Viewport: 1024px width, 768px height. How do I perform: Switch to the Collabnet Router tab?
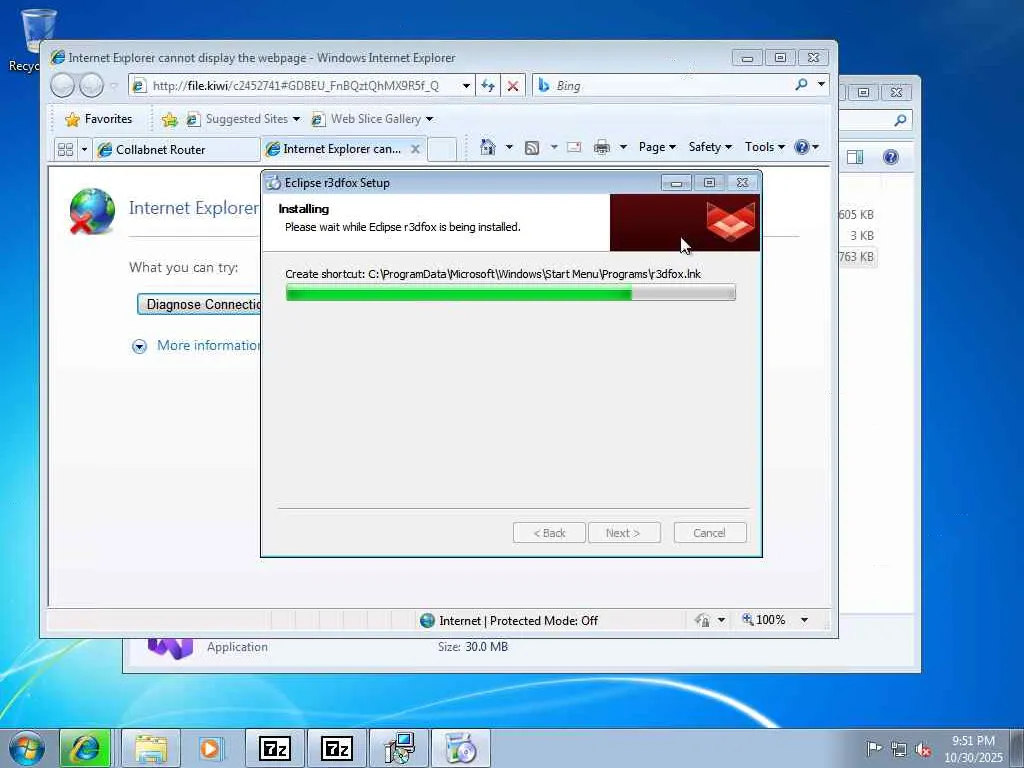(176, 150)
